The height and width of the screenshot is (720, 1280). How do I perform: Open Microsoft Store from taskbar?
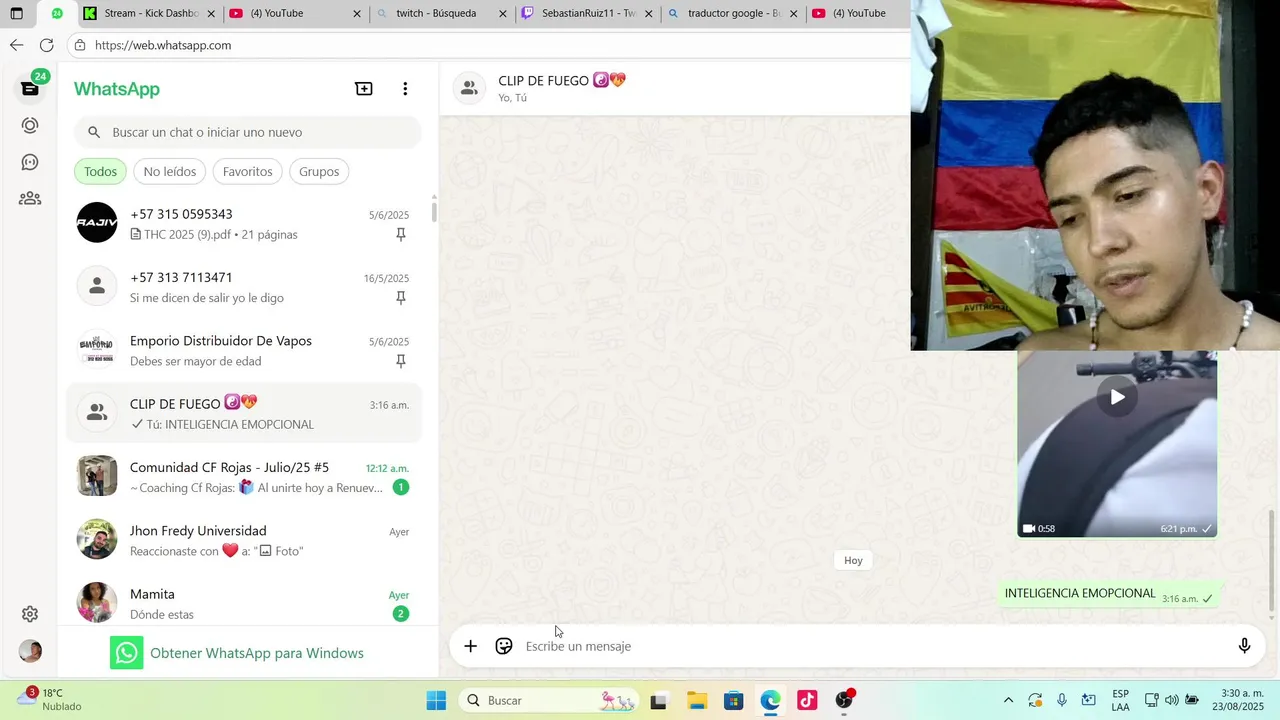733,700
